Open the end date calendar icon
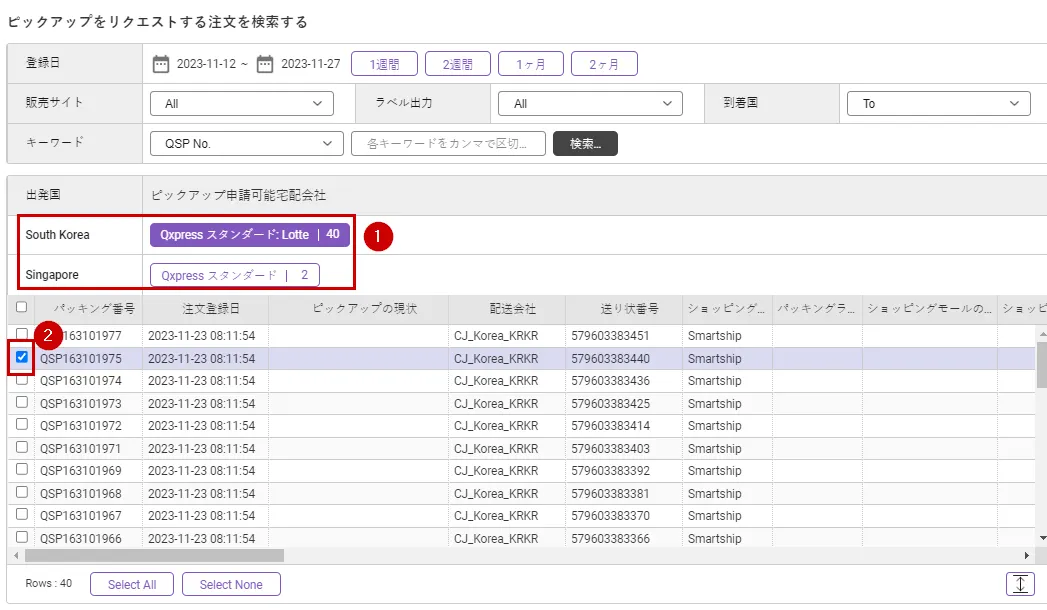1047x610 pixels. [265, 64]
